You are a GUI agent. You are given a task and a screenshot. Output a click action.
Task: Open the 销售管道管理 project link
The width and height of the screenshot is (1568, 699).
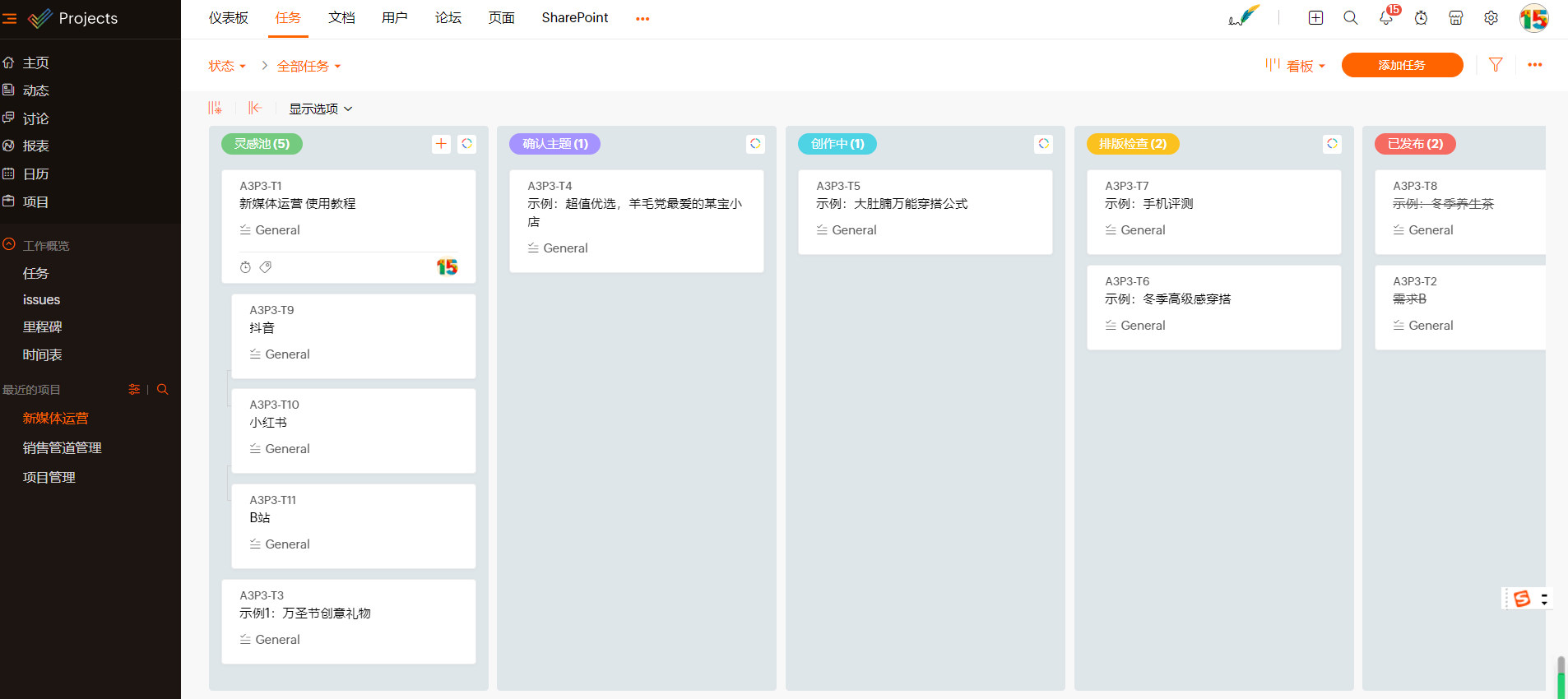point(63,448)
